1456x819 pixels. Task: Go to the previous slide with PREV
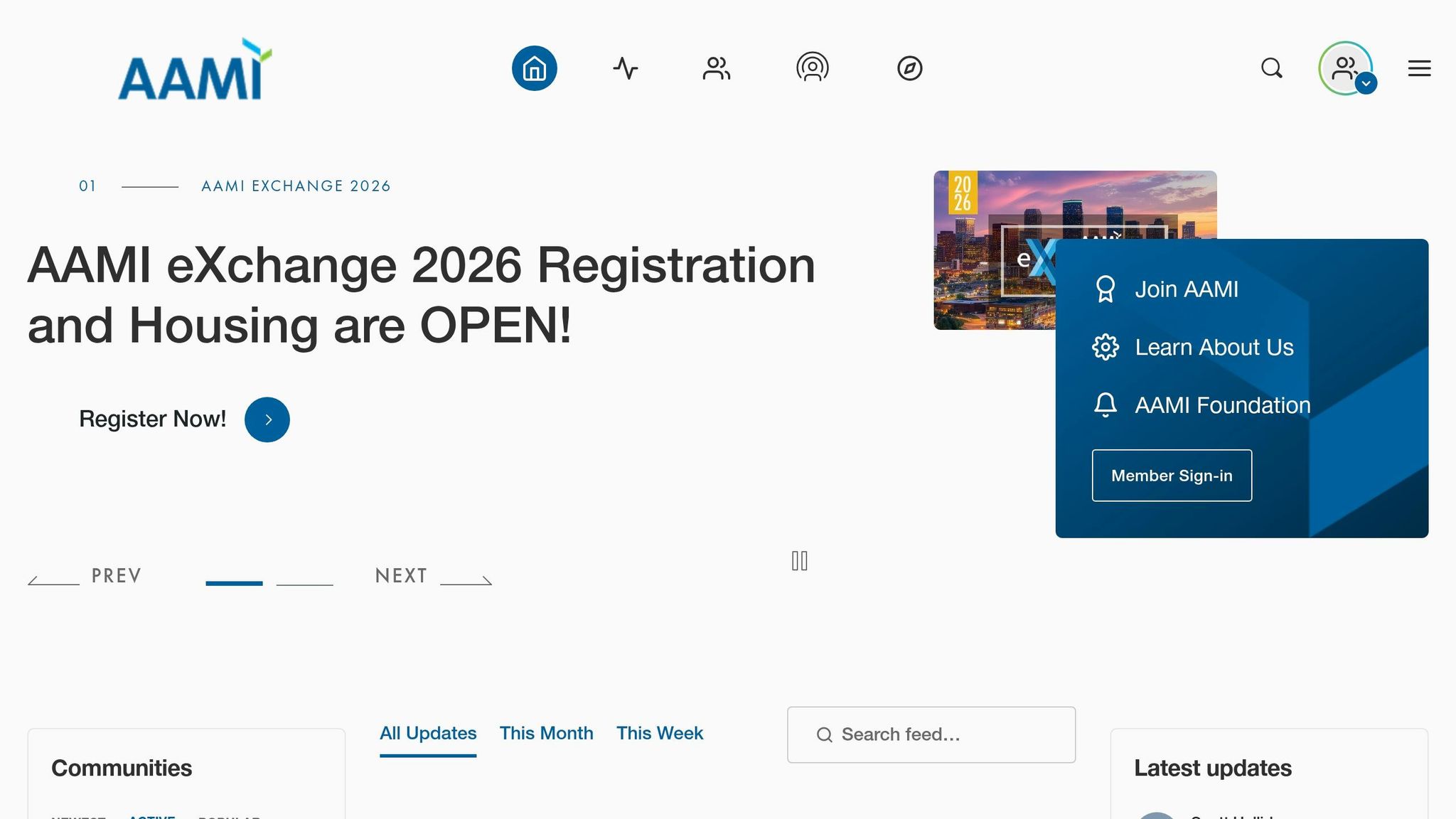click(x=85, y=576)
